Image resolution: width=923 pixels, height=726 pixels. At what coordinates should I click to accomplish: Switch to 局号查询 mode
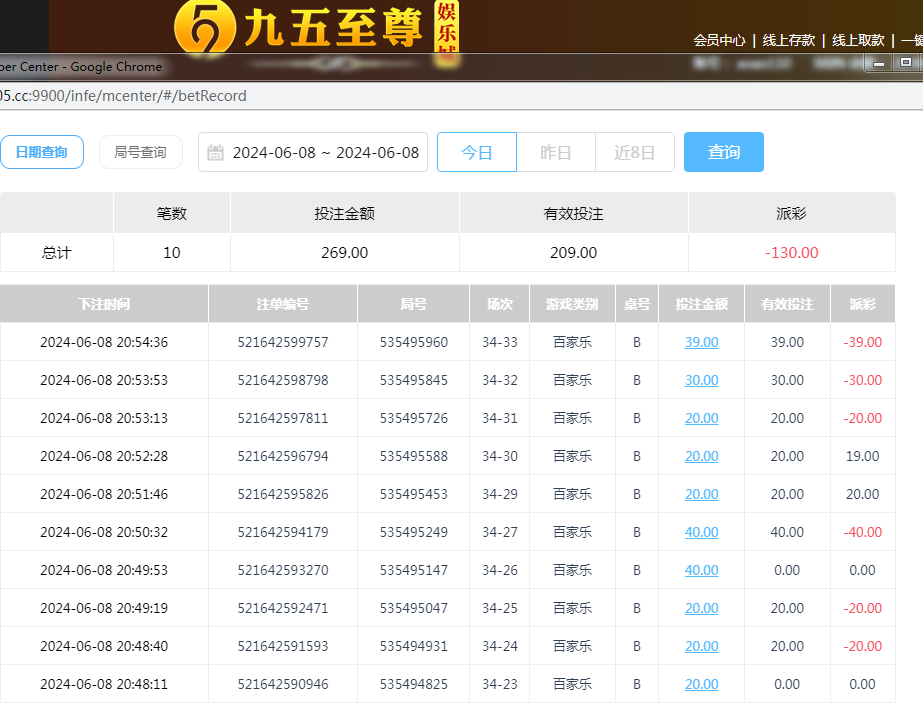(140, 152)
